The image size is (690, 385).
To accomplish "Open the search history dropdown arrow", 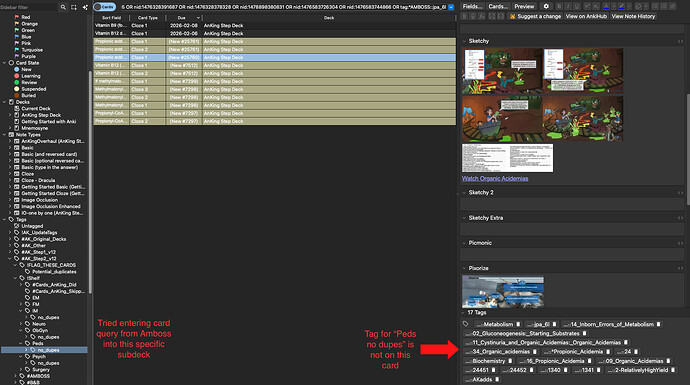I will (x=451, y=7).
